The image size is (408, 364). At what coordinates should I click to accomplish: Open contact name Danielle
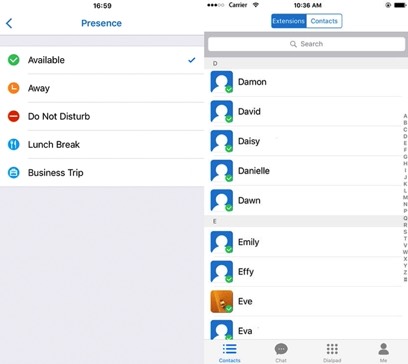(x=254, y=171)
